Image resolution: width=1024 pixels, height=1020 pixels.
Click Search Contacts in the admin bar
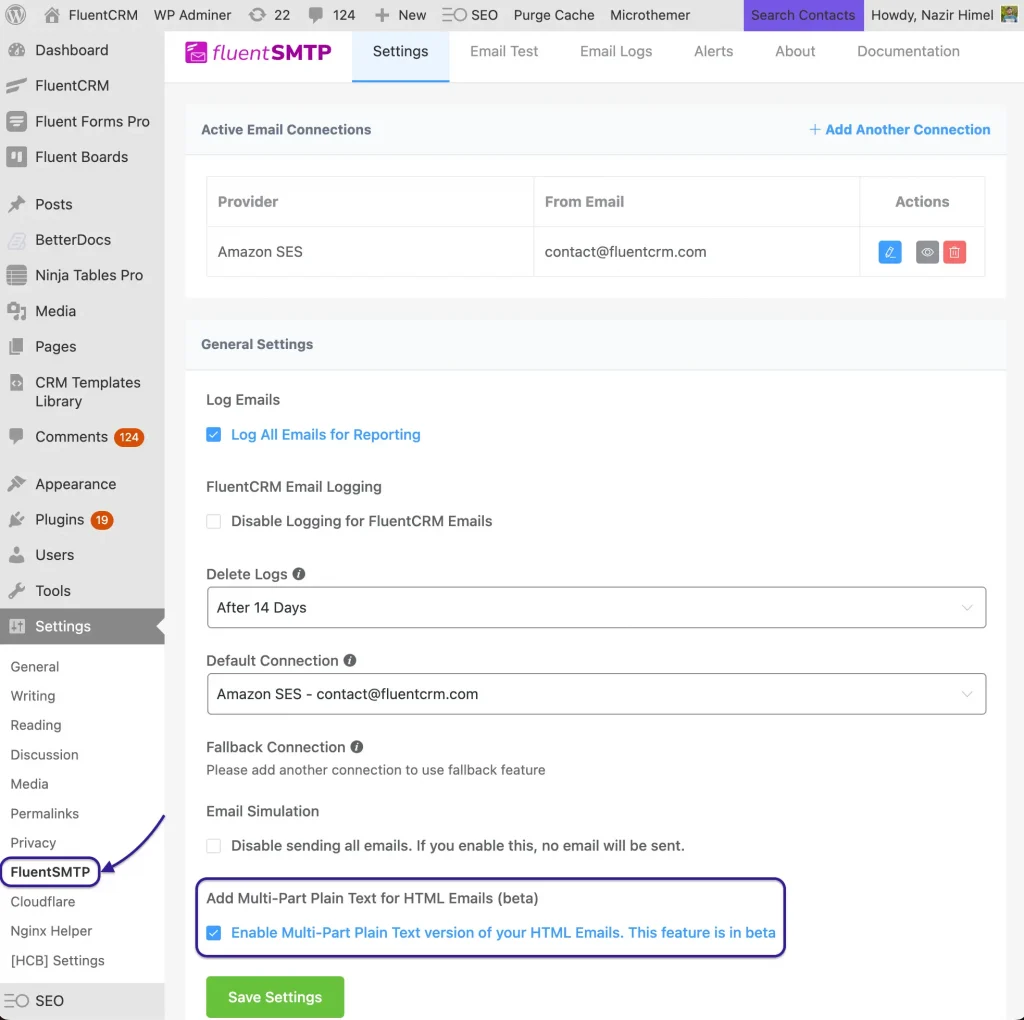click(803, 15)
